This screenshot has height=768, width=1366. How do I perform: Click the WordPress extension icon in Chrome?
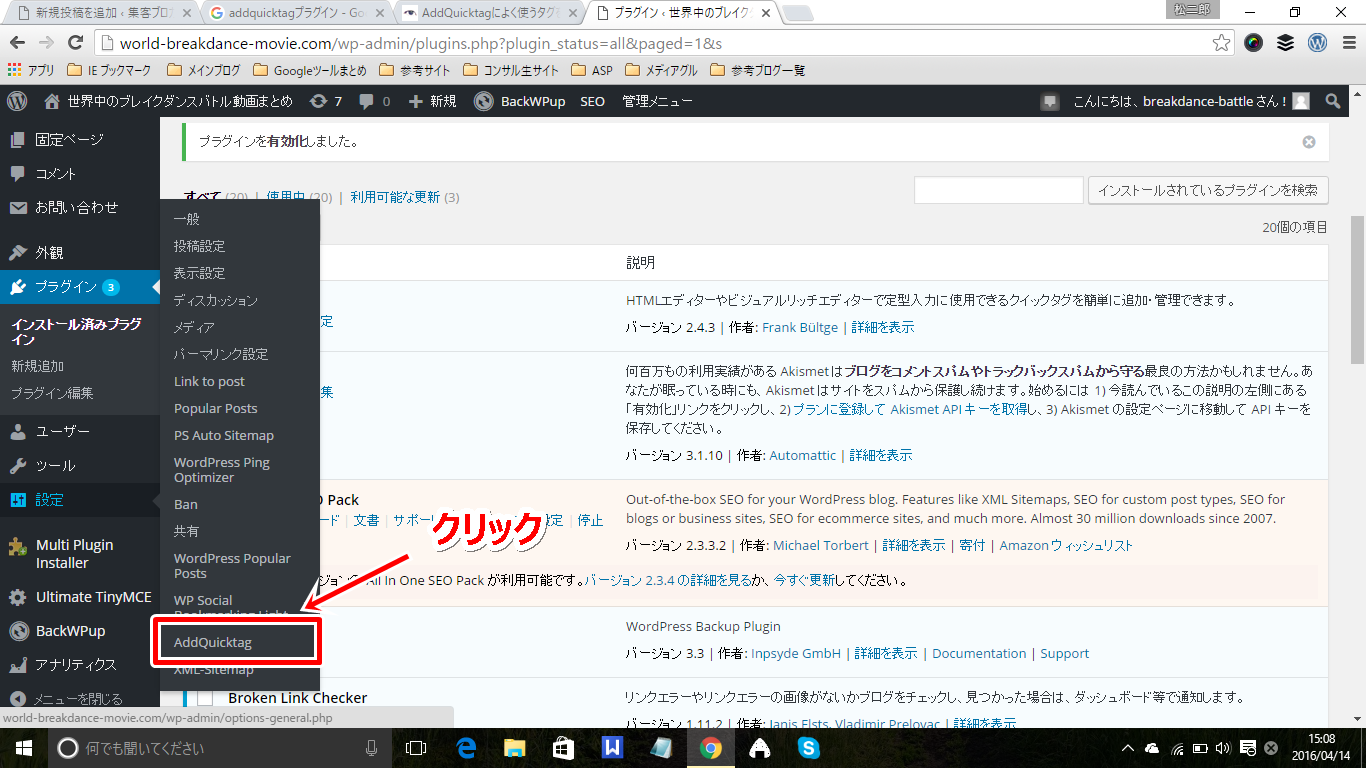pyautogui.click(x=1318, y=43)
